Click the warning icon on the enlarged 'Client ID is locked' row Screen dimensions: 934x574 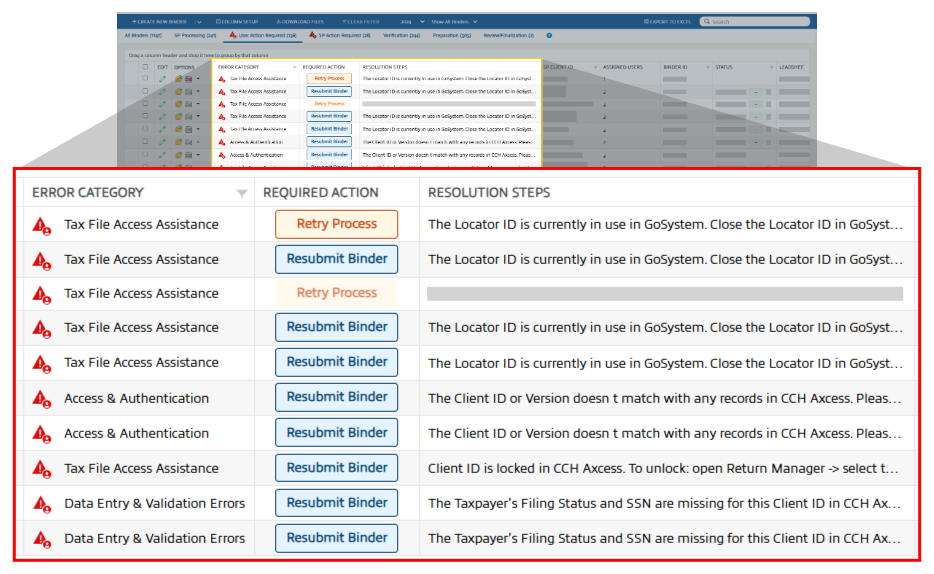coord(41,469)
